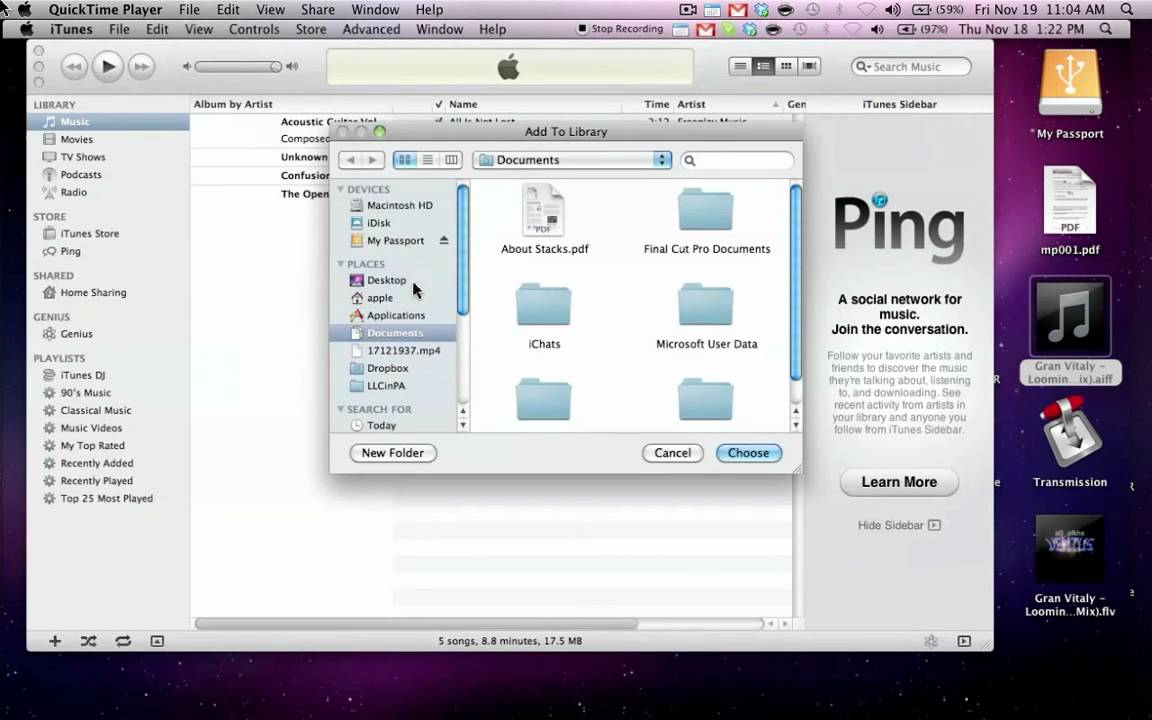The height and width of the screenshot is (720, 1152).
Task: Click the iTunes volume slider
Action: pyautogui.click(x=239, y=66)
